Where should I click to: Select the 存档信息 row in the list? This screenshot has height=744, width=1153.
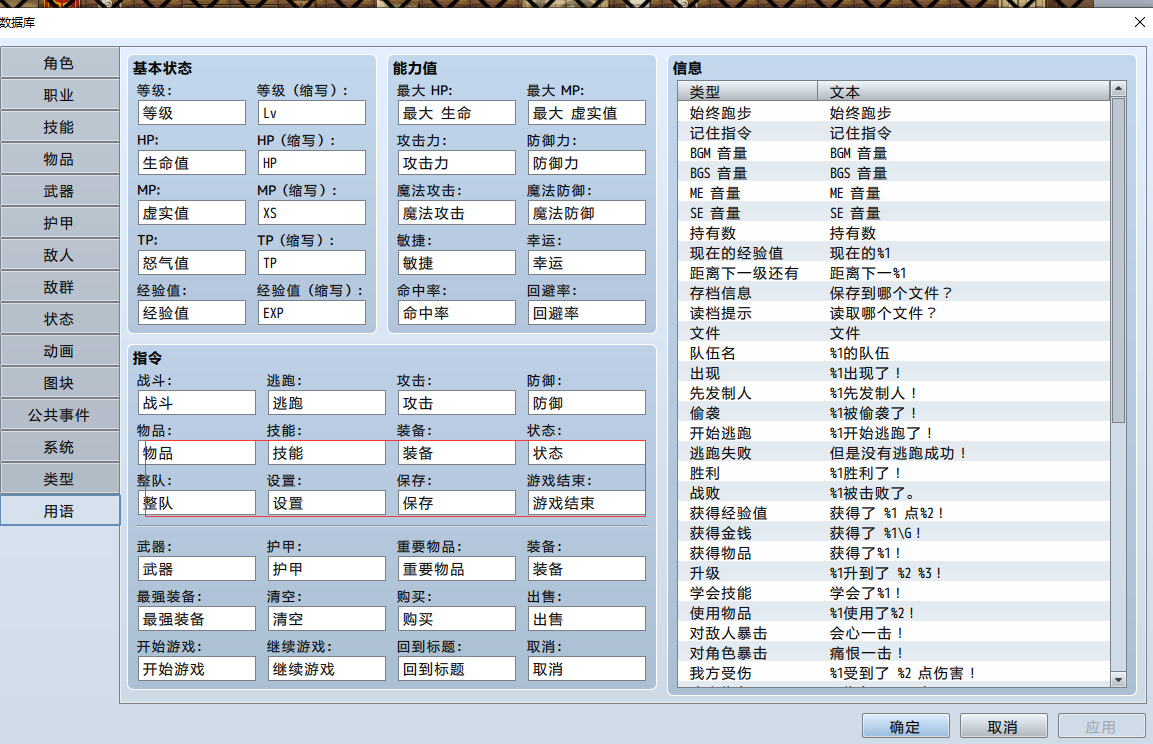tap(893, 293)
